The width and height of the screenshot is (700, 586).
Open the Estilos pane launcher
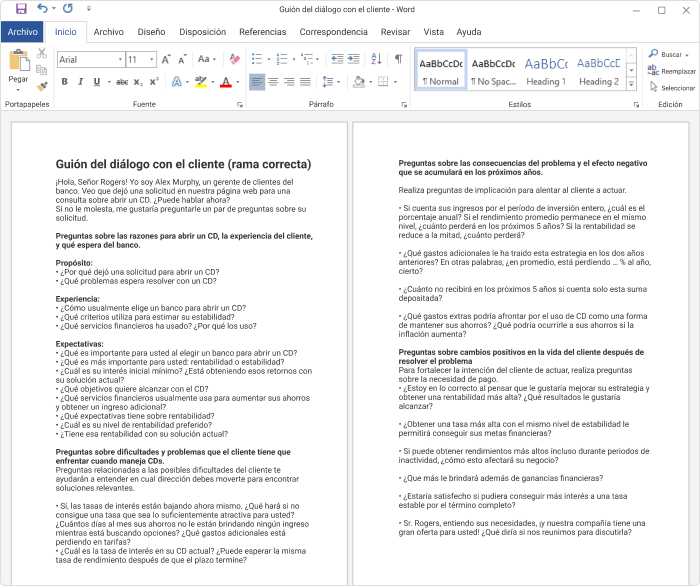(636, 105)
